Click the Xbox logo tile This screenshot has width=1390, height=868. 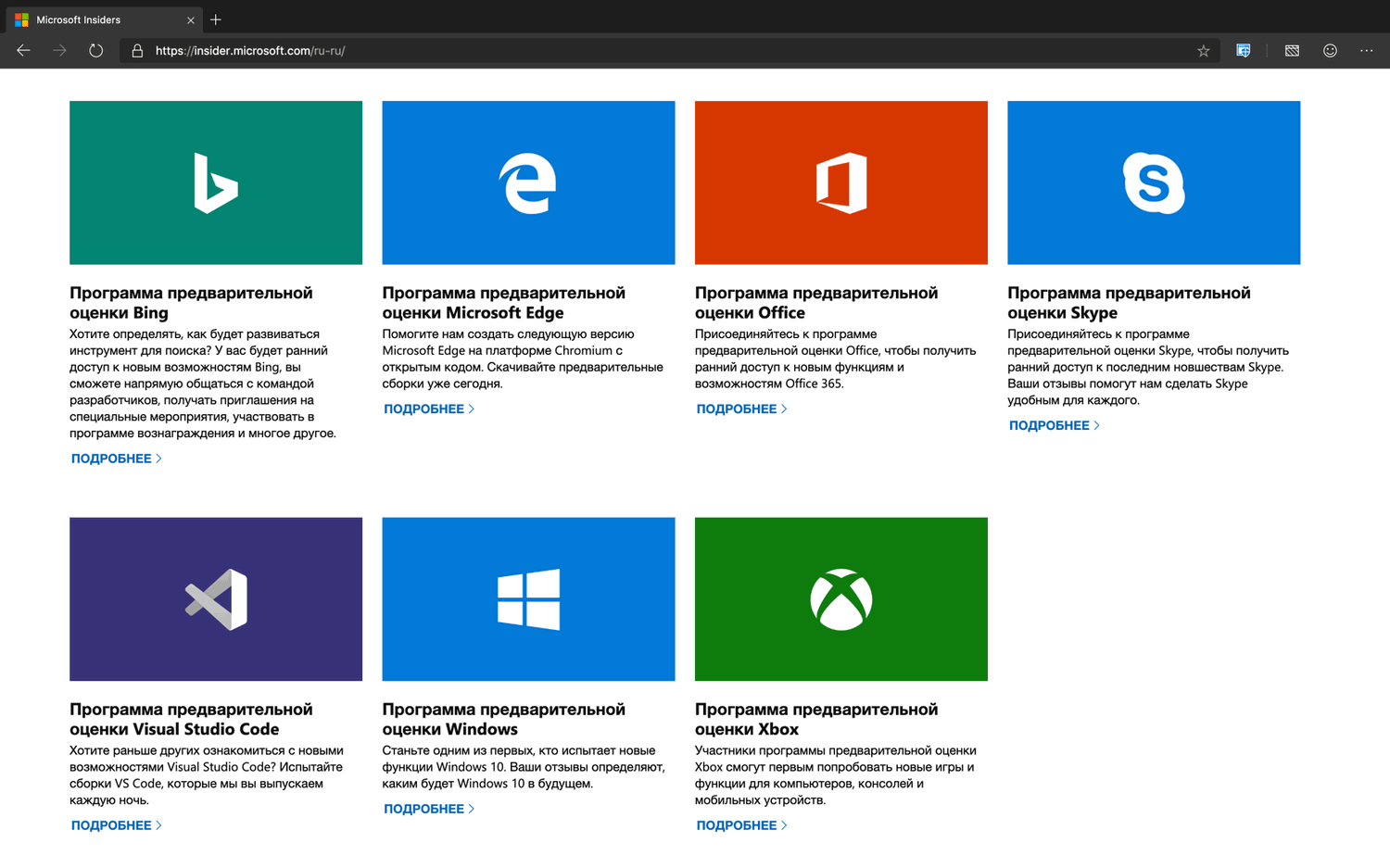pyautogui.click(x=841, y=599)
